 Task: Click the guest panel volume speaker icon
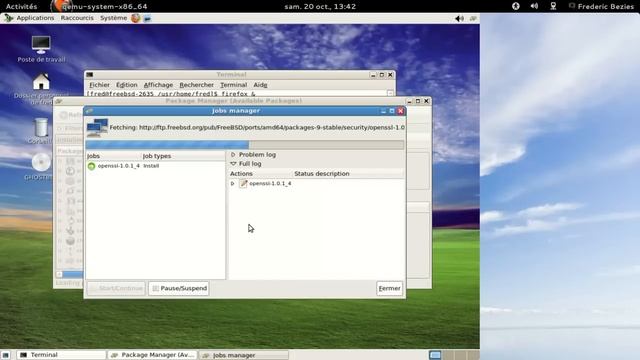coord(459,18)
